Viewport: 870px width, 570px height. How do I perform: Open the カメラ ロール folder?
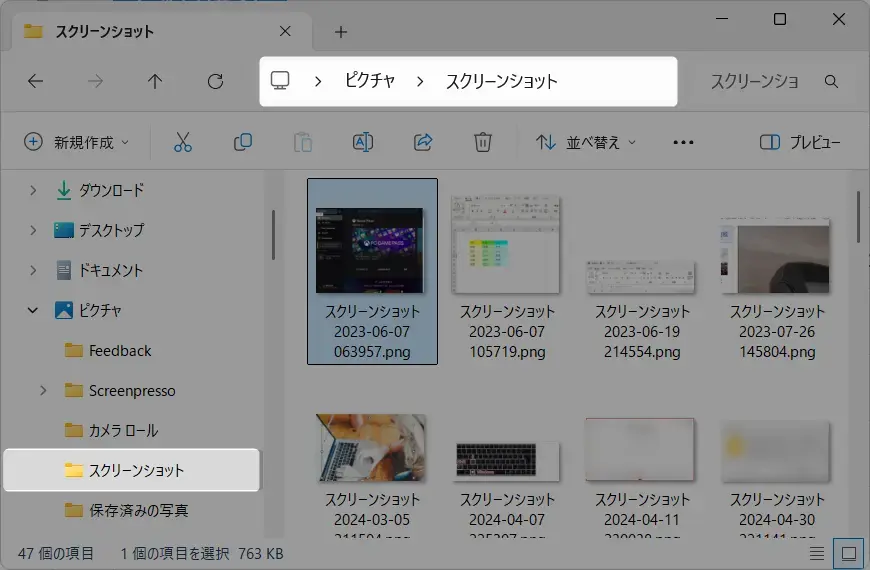coord(123,431)
